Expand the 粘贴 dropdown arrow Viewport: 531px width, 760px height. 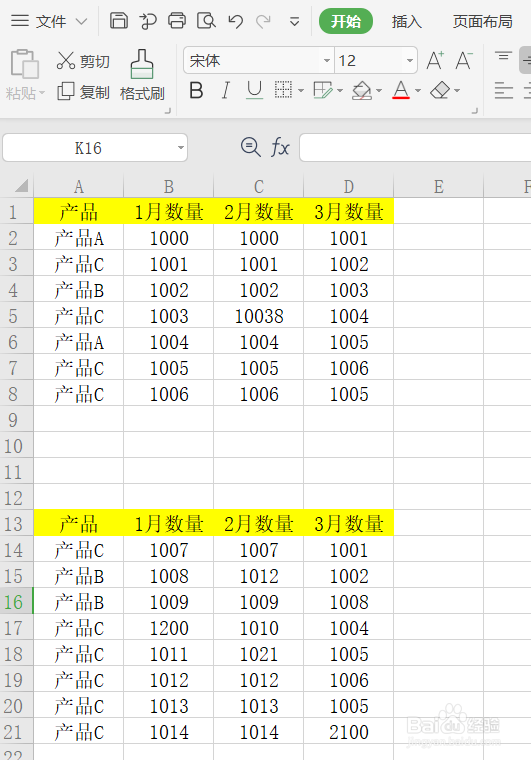coord(42,93)
